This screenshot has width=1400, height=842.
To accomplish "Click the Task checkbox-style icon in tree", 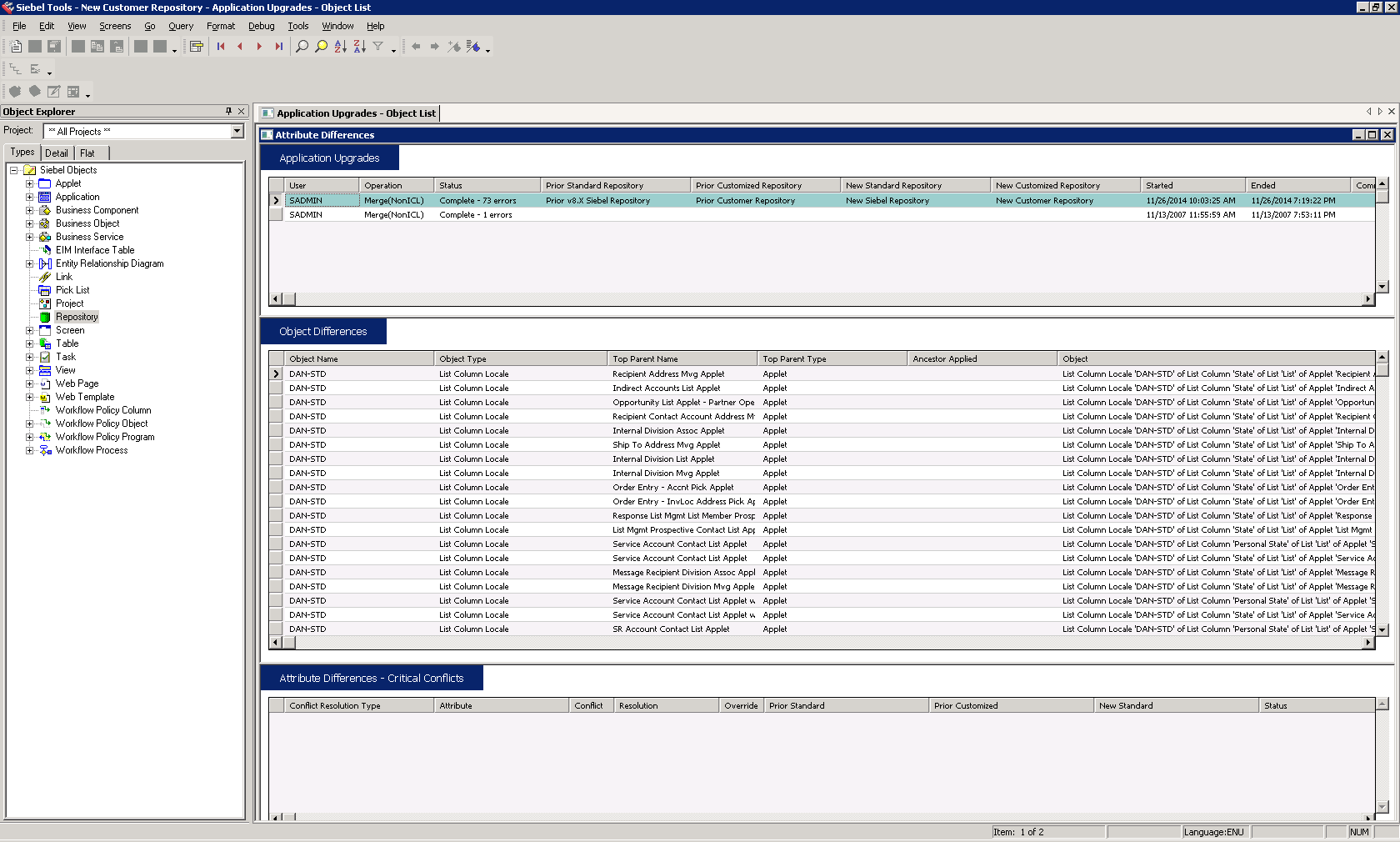I will (x=45, y=357).
